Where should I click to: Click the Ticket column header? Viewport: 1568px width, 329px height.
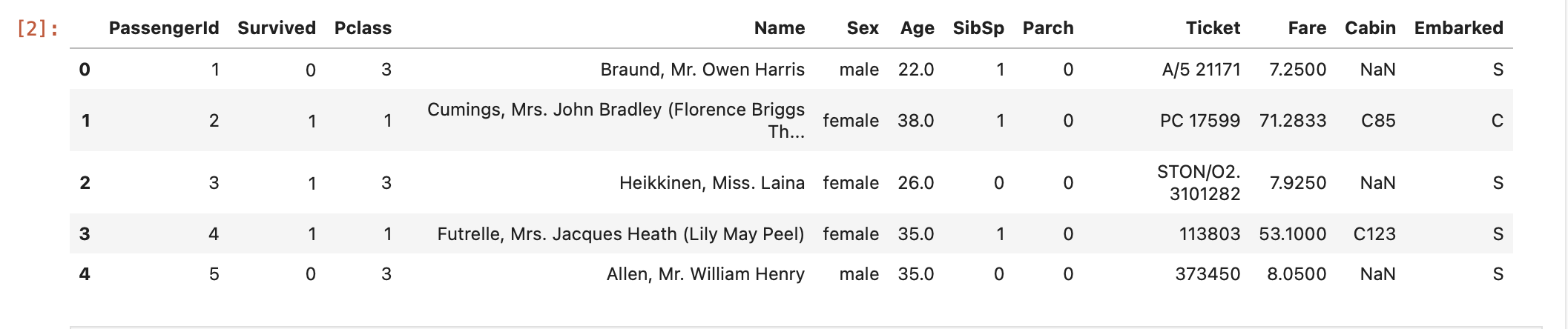(1213, 28)
